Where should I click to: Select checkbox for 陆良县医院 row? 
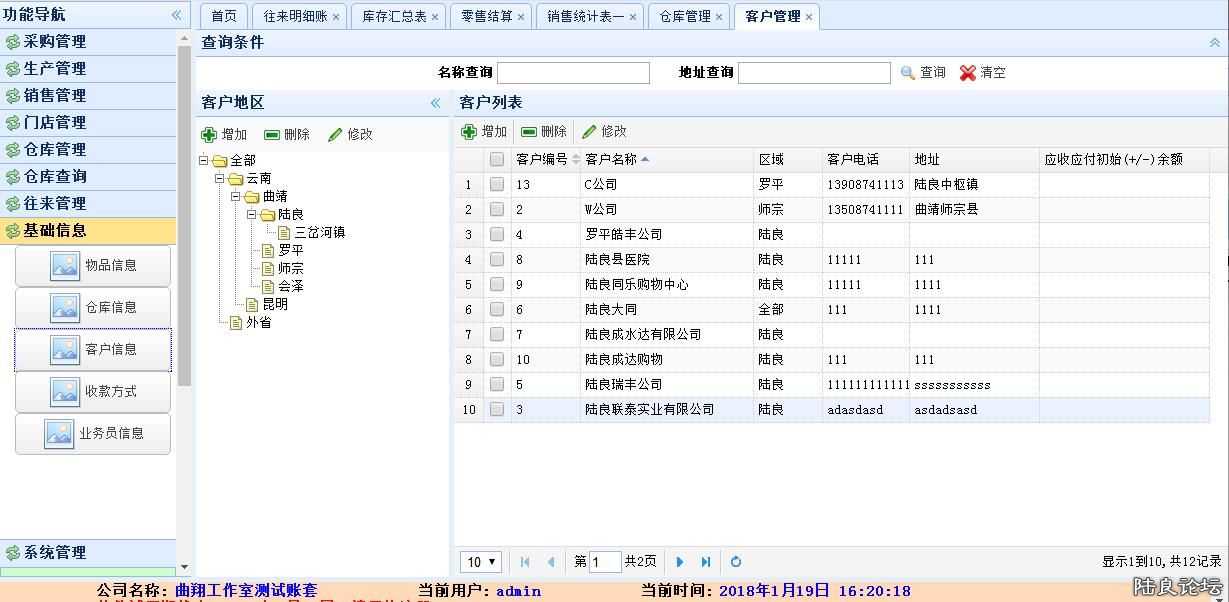497,260
